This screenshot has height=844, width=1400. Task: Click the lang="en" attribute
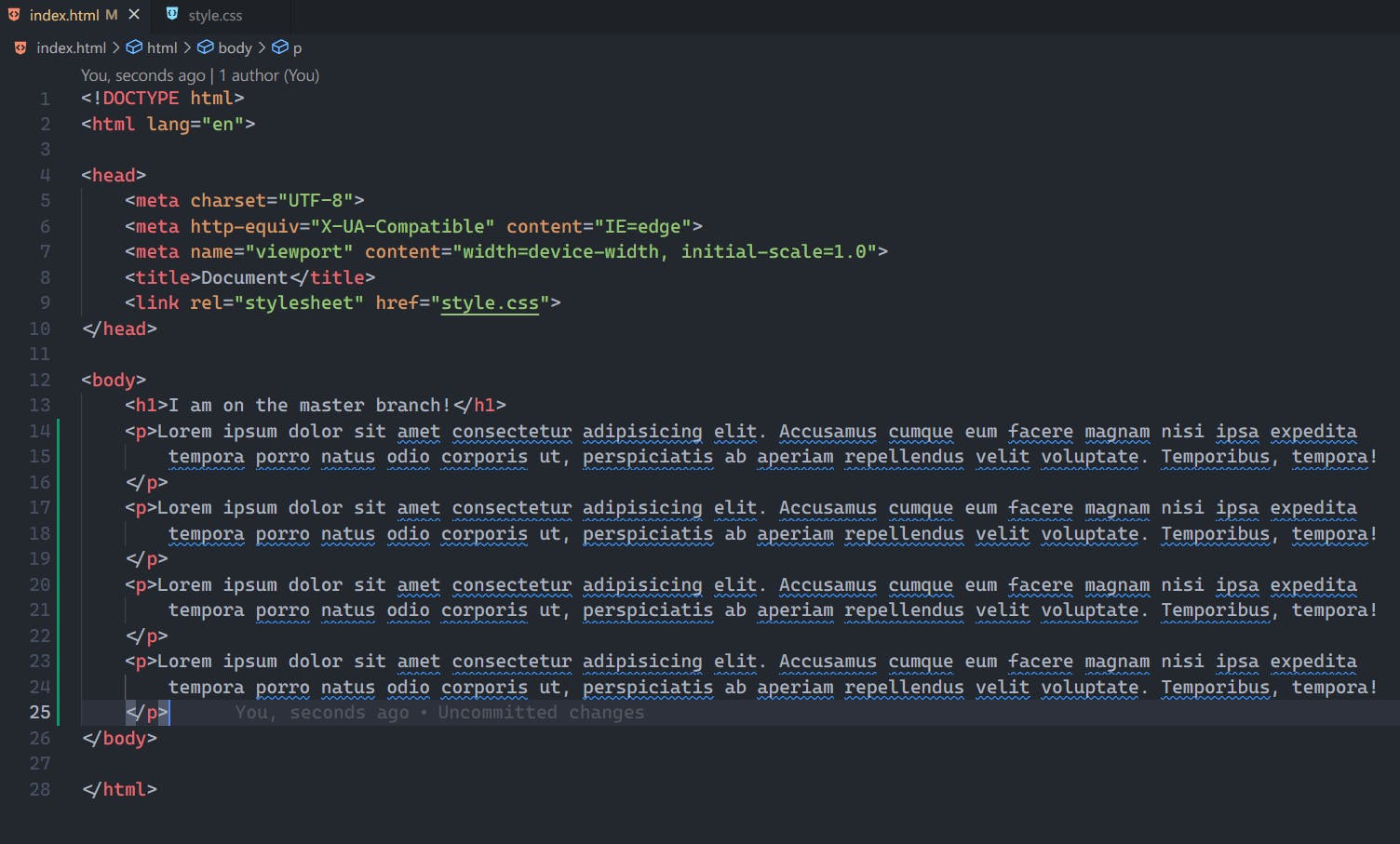tap(195, 124)
